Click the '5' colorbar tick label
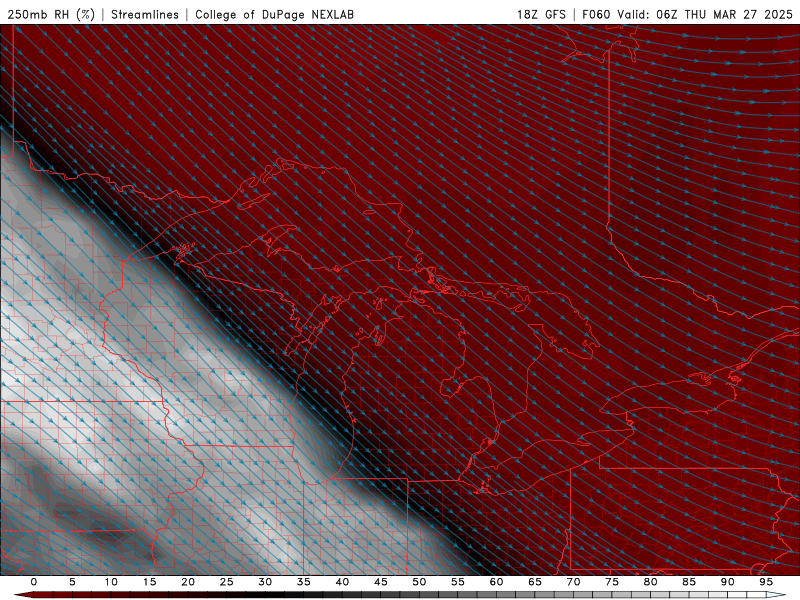The image size is (800, 600). [x=72, y=582]
